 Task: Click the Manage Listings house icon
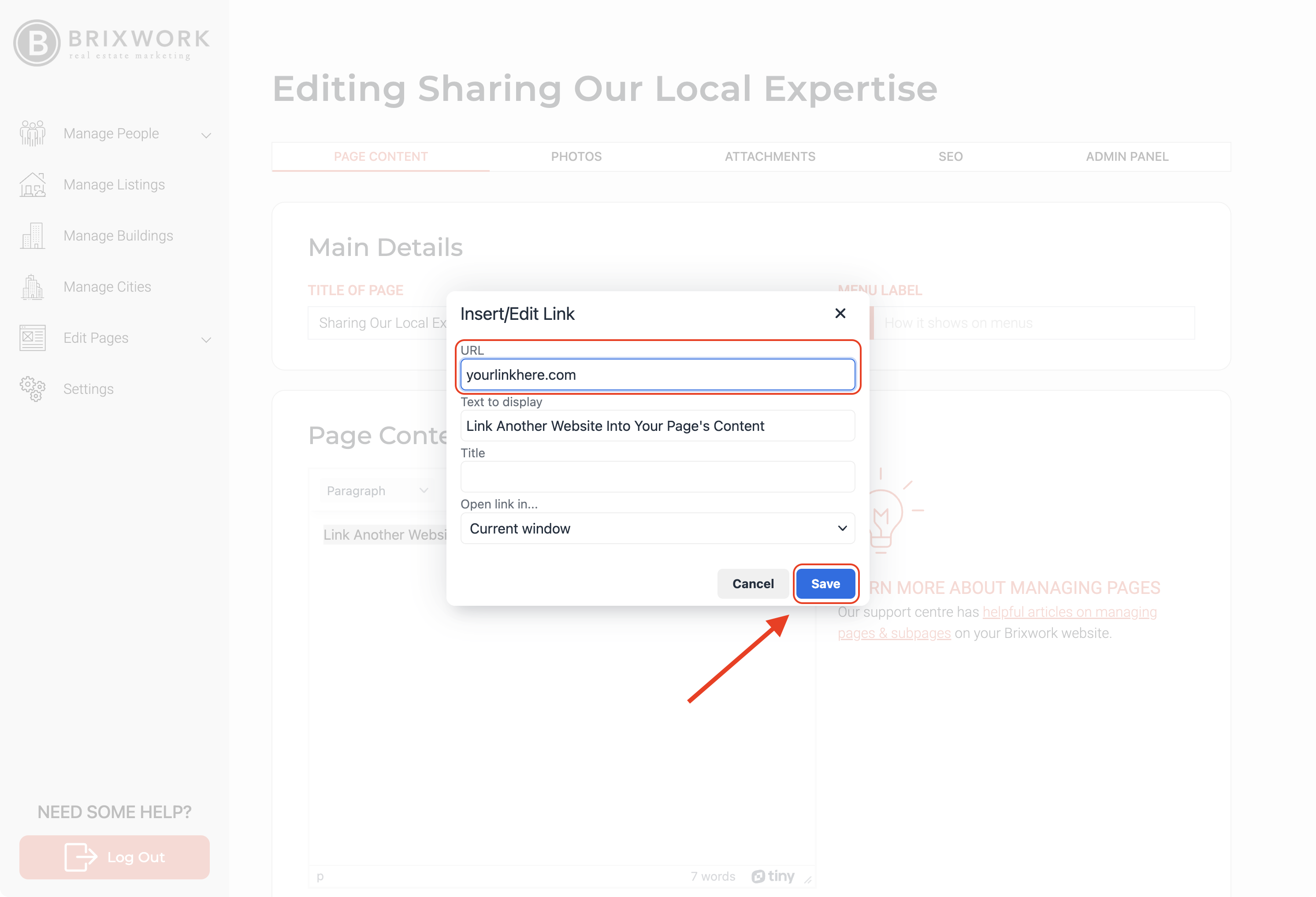click(32, 185)
